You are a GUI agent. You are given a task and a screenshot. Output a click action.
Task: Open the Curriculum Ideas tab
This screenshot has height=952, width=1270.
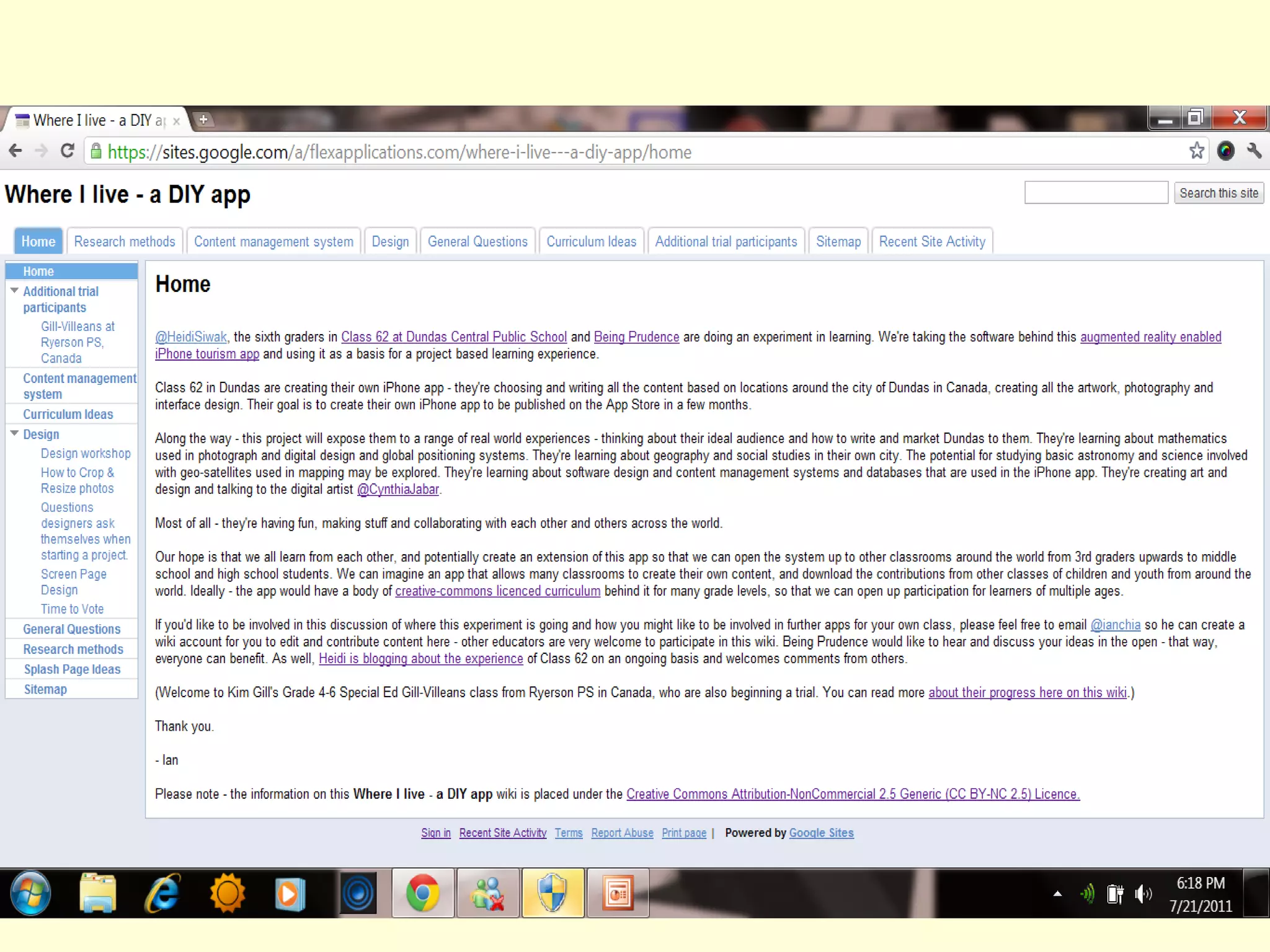(591, 242)
